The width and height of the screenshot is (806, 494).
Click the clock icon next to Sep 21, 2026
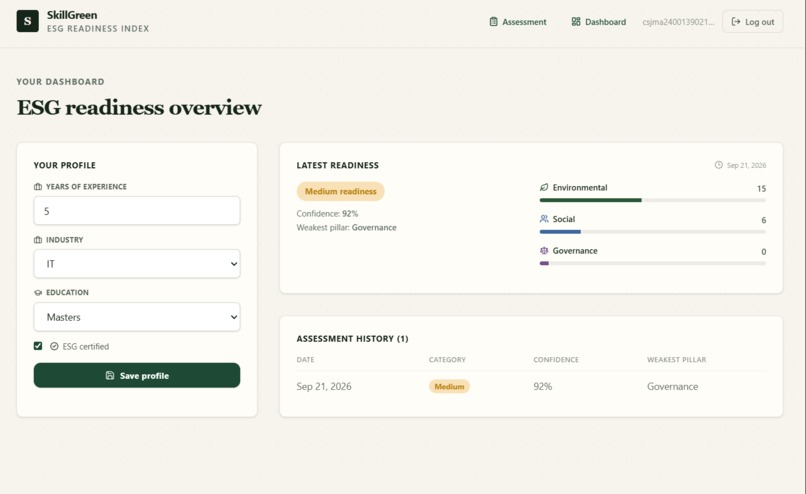click(x=719, y=165)
